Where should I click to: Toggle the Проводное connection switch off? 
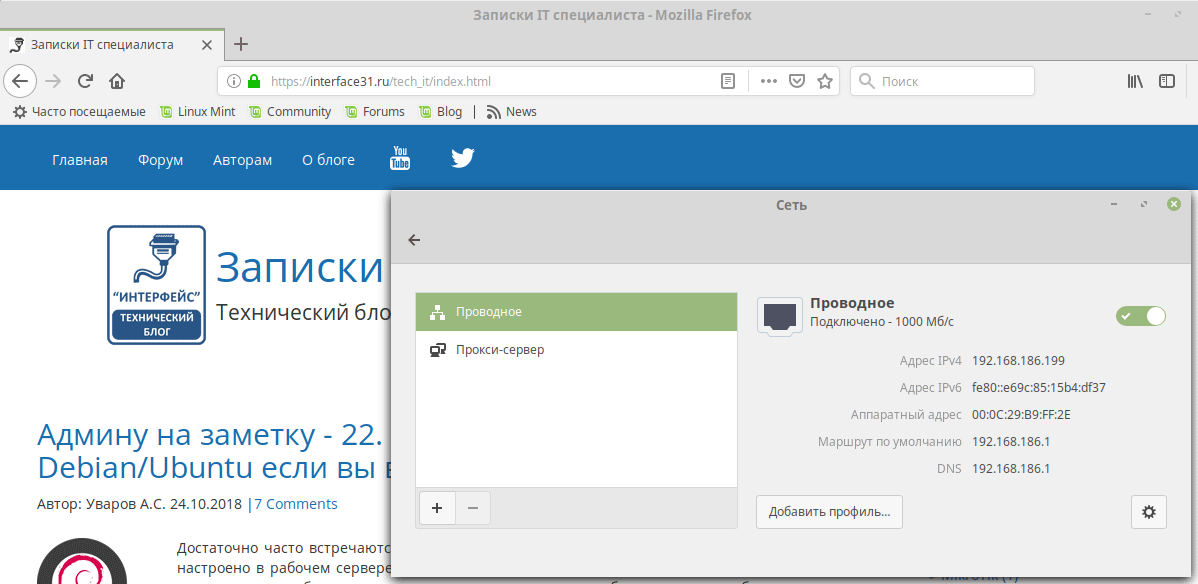coord(1141,316)
